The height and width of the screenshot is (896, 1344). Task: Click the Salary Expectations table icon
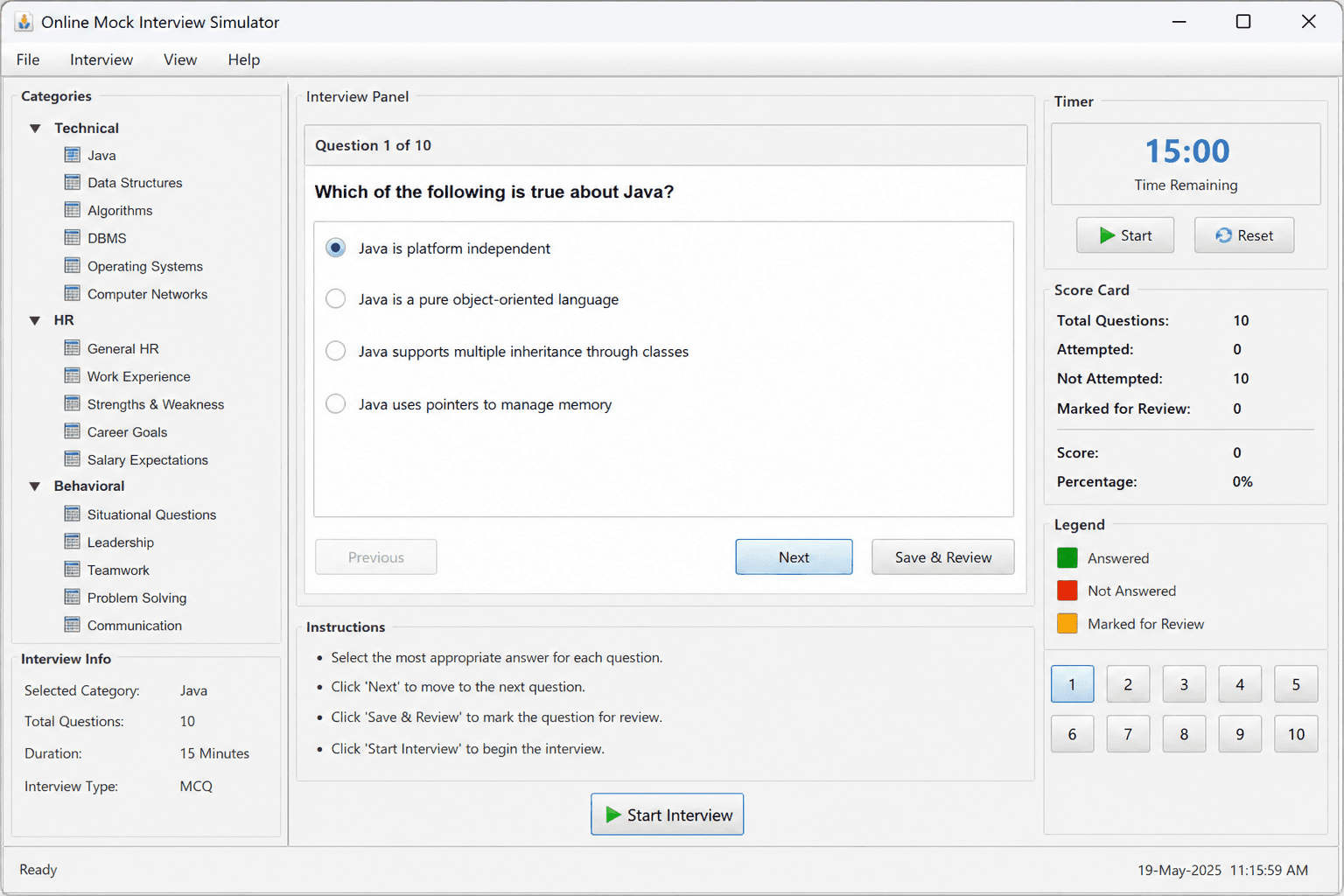click(73, 458)
